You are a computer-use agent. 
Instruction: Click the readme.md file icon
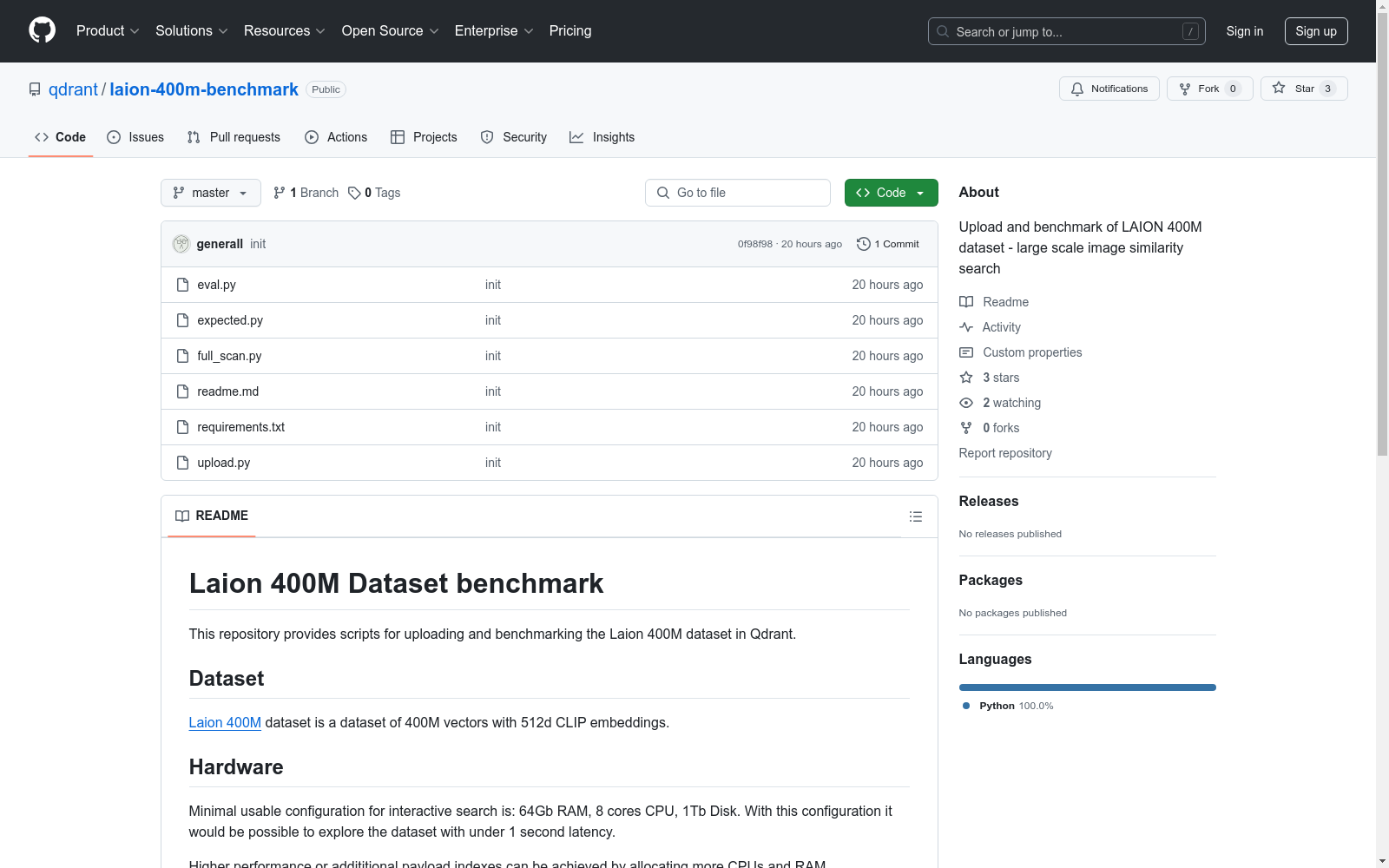182,391
